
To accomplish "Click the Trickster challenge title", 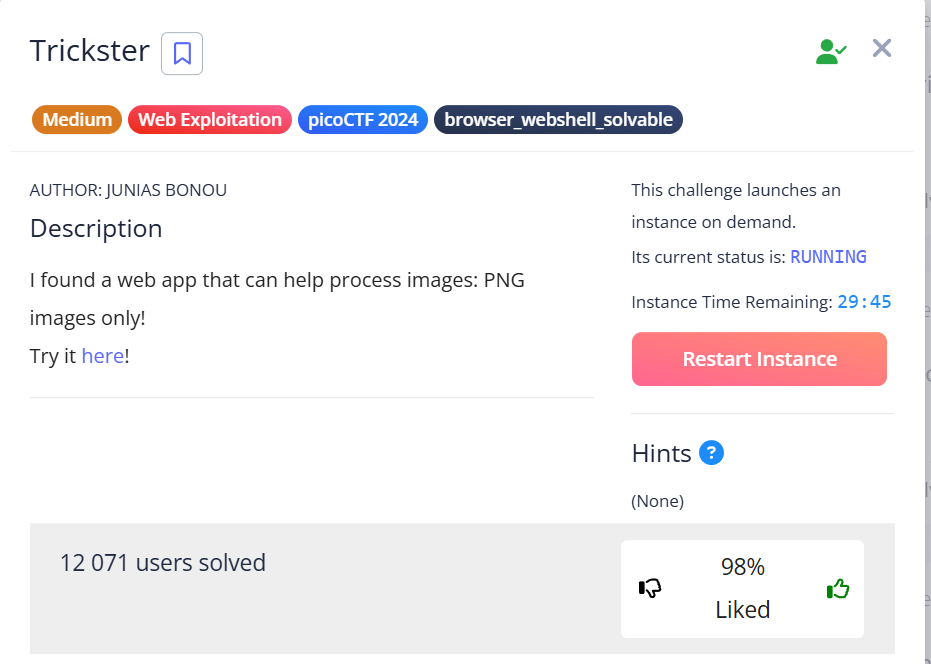I will coord(90,51).
